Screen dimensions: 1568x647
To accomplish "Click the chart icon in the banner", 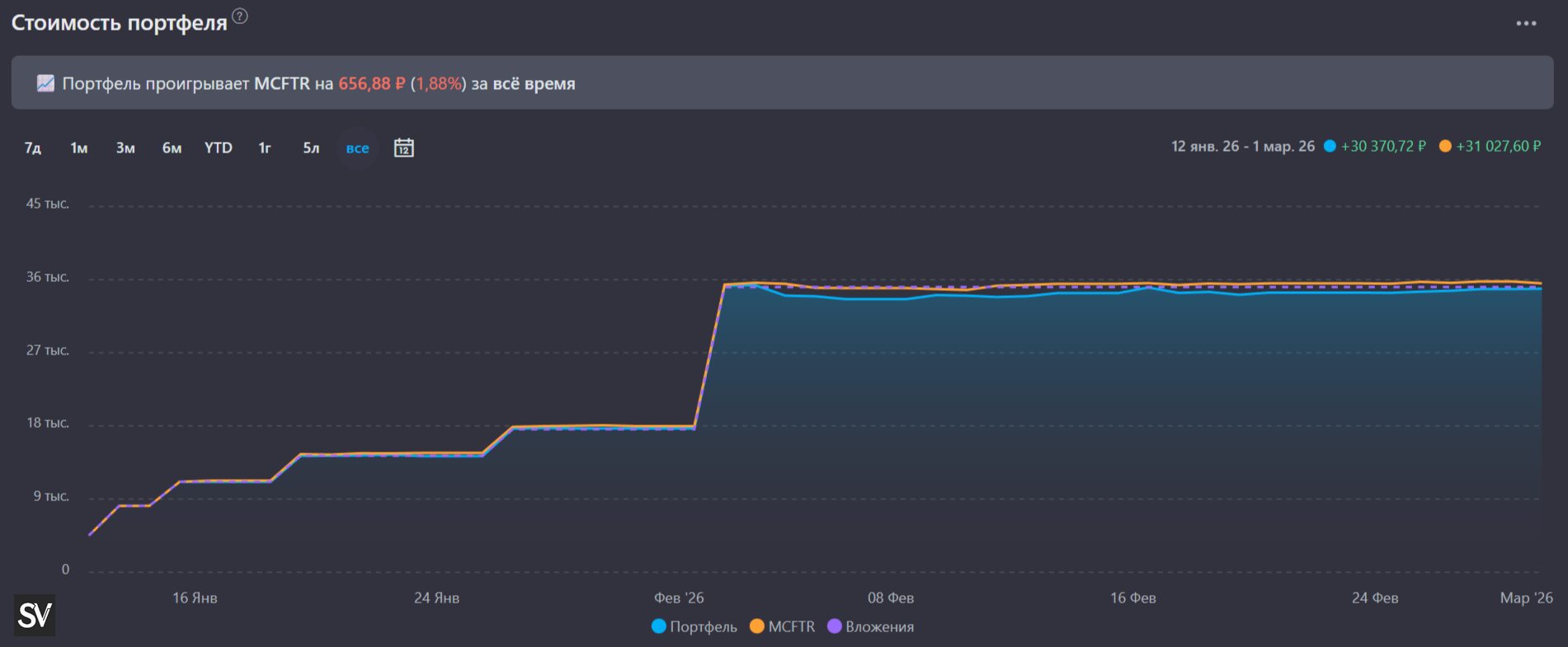I will click(45, 83).
